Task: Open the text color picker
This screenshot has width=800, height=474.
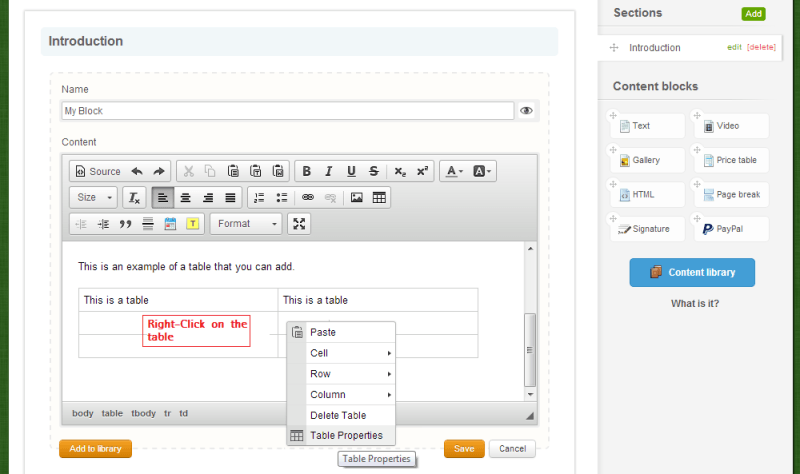Action: tap(453, 171)
